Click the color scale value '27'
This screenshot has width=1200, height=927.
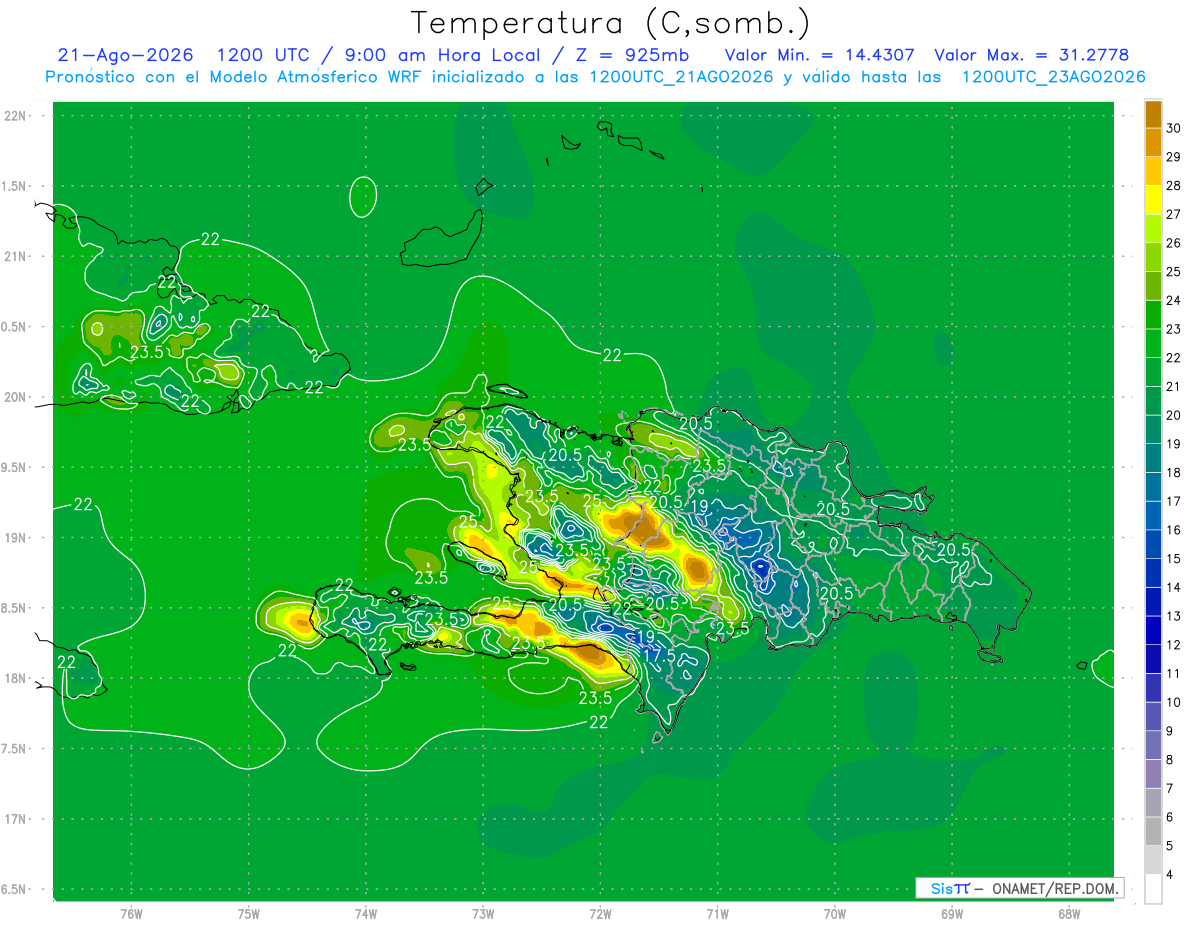[x=1174, y=214]
